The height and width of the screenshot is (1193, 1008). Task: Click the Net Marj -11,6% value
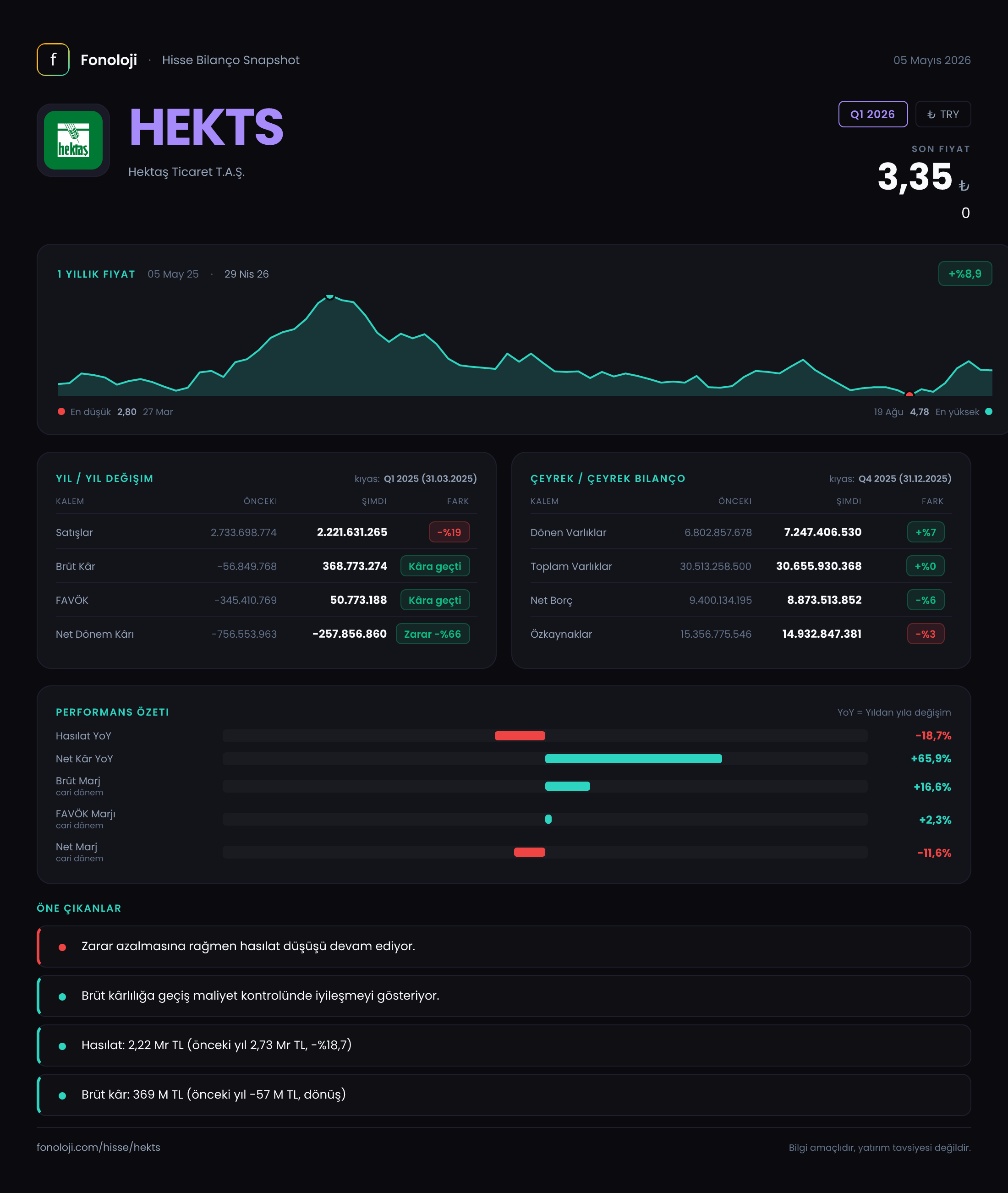pyautogui.click(x=934, y=853)
